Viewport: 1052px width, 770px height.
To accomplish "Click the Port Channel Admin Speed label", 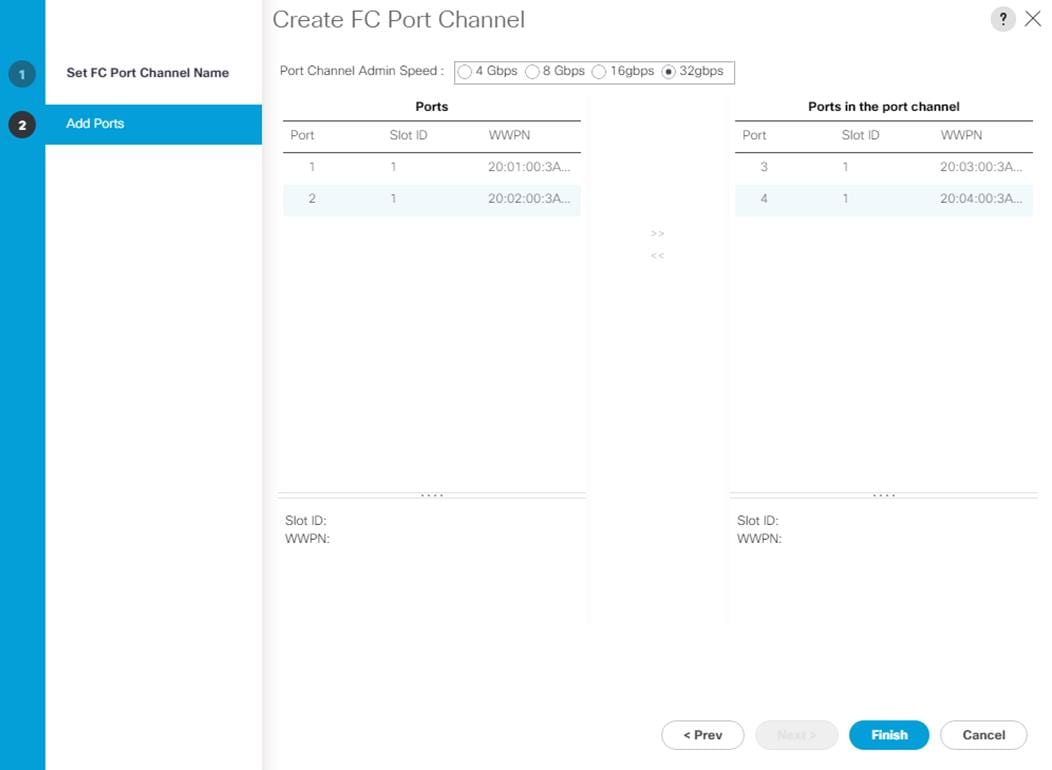I will coord(361,71).
